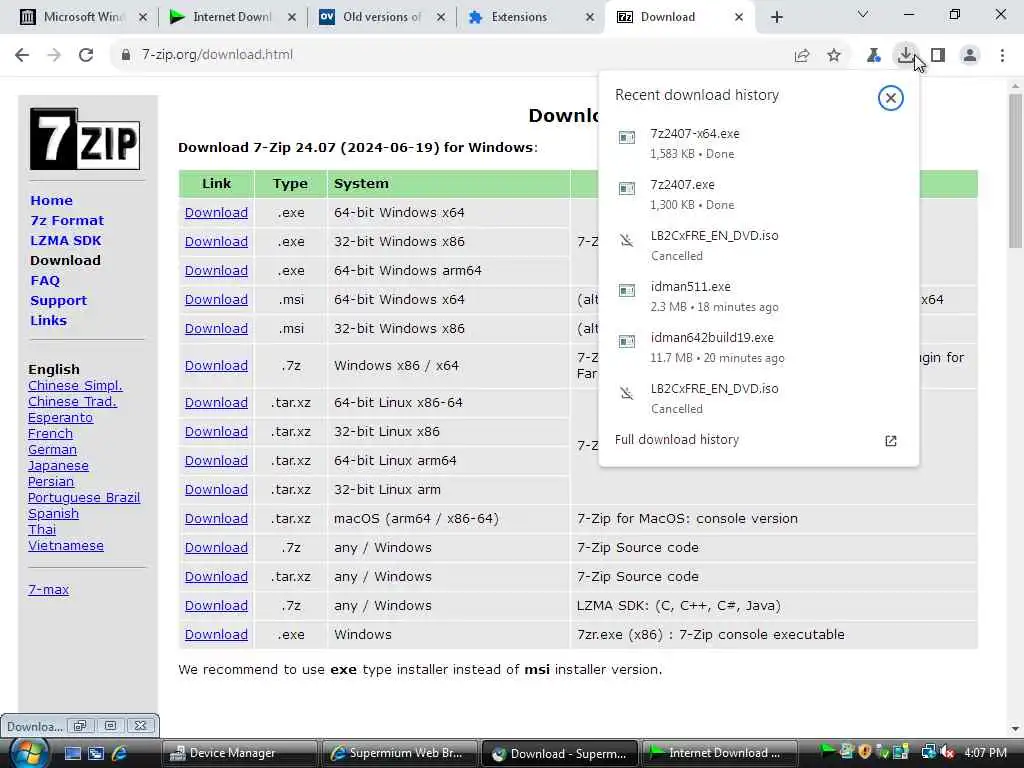Open the Links sidebar link
This screenshot has width=1024, height=768.
pos(48,321)
